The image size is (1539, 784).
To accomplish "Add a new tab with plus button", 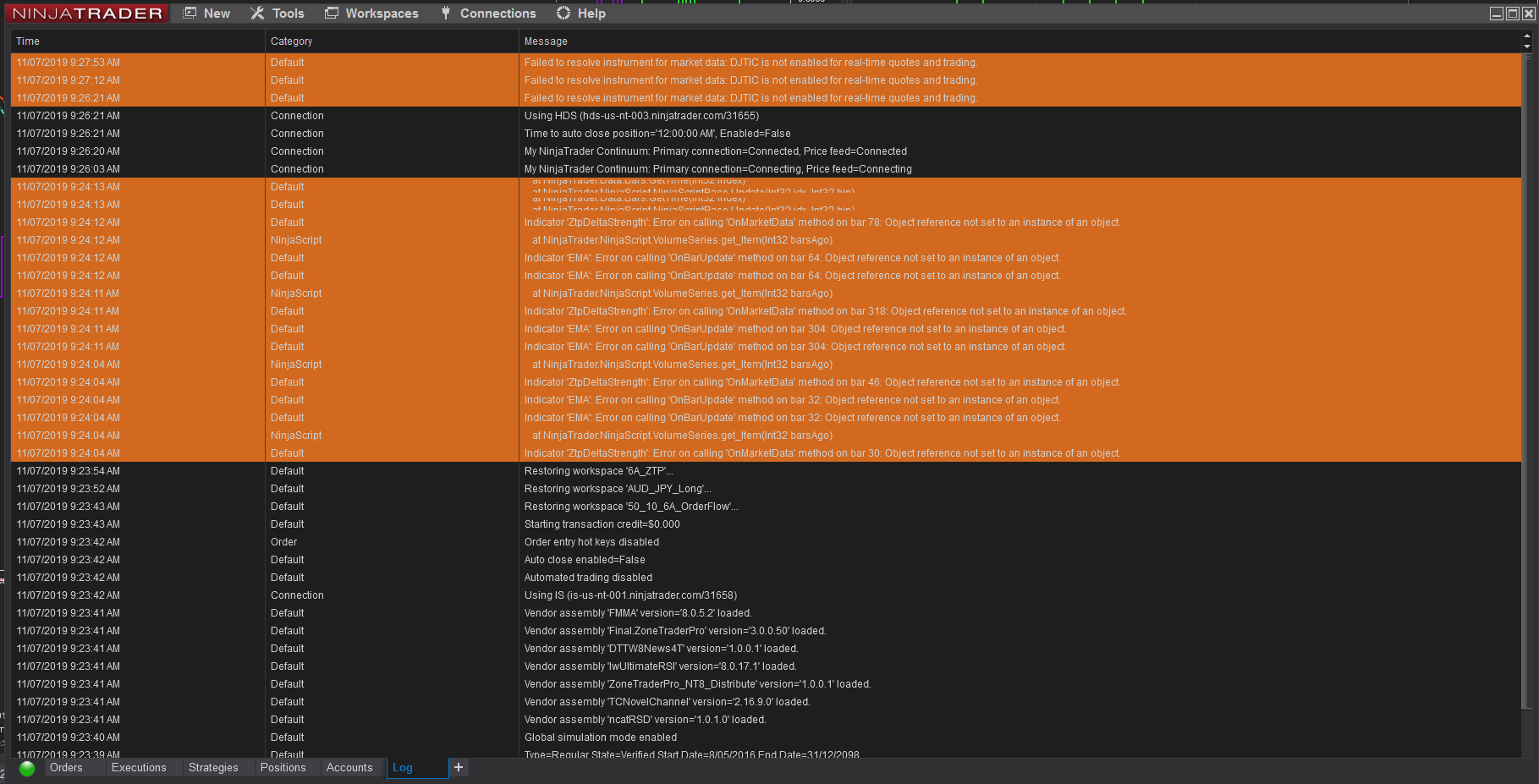I will (459, 767).
